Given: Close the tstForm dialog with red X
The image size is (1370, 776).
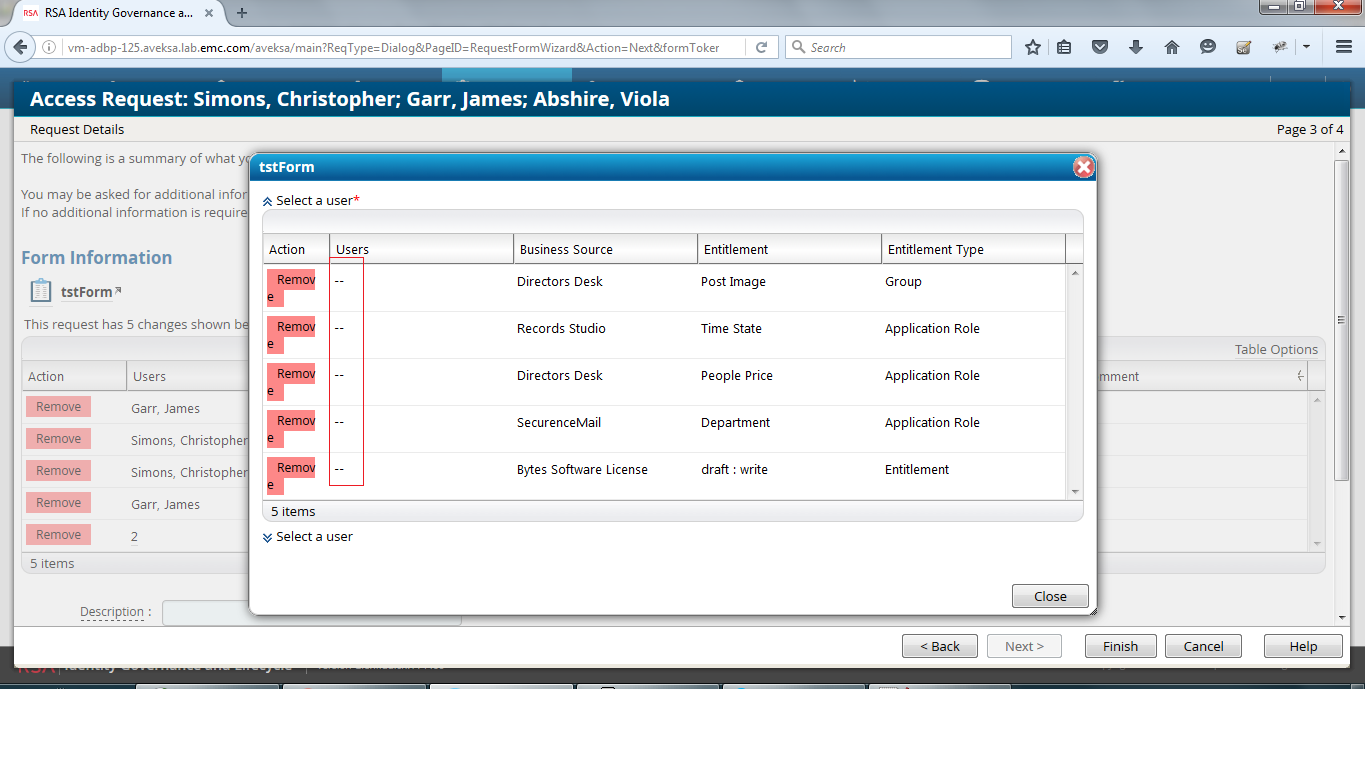Looking at the screenshot, I should (x=1083, y=167).
